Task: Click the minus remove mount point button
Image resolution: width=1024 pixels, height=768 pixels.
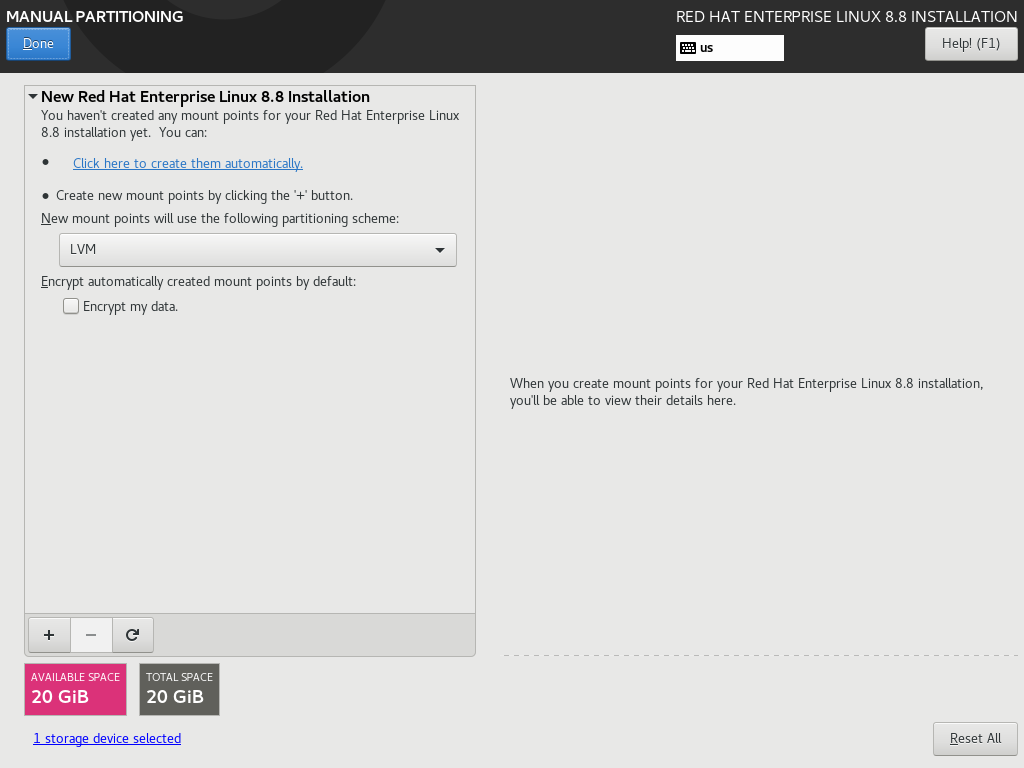Action: pos(91,635)
